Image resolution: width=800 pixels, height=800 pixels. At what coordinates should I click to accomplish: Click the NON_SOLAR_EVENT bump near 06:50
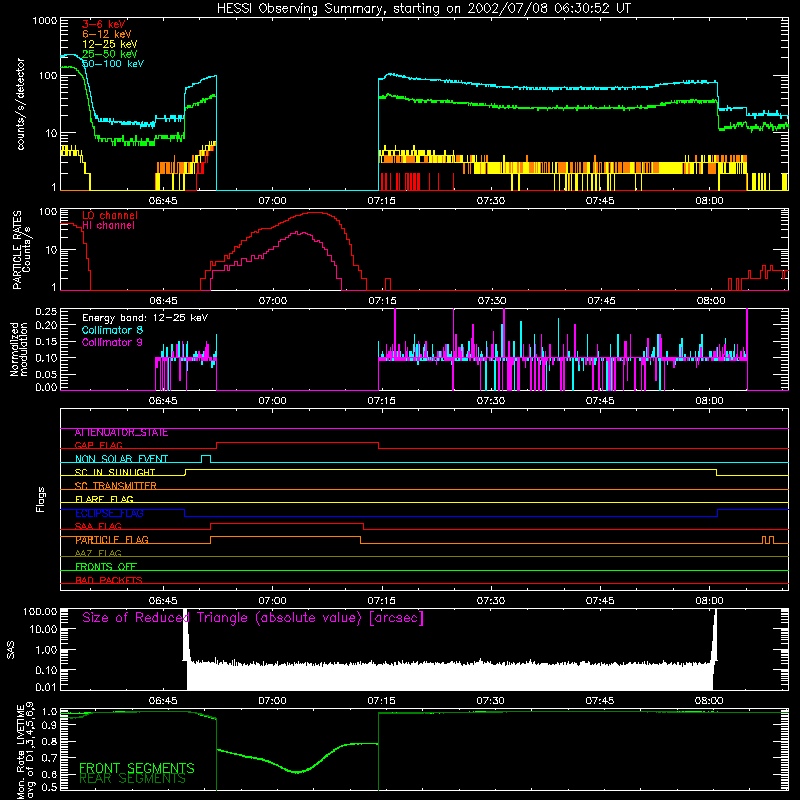(x=206, y=459)
